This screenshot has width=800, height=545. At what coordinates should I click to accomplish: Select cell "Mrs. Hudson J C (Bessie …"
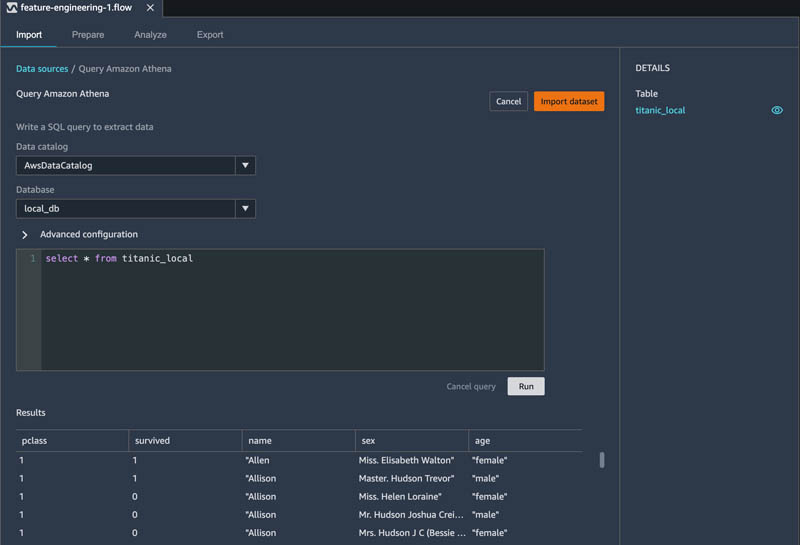click(x=412, y=532)
